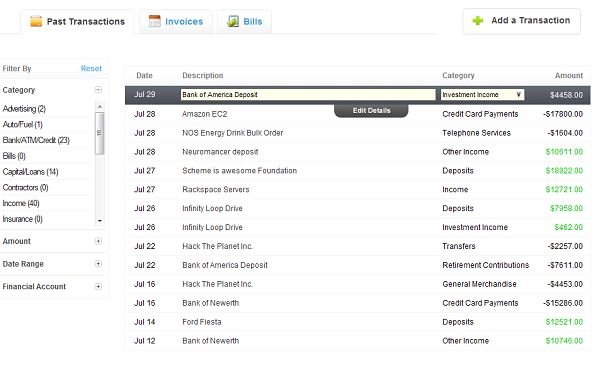Select Hack The Planet Inc. Jul 22 row

click(357, 246)
